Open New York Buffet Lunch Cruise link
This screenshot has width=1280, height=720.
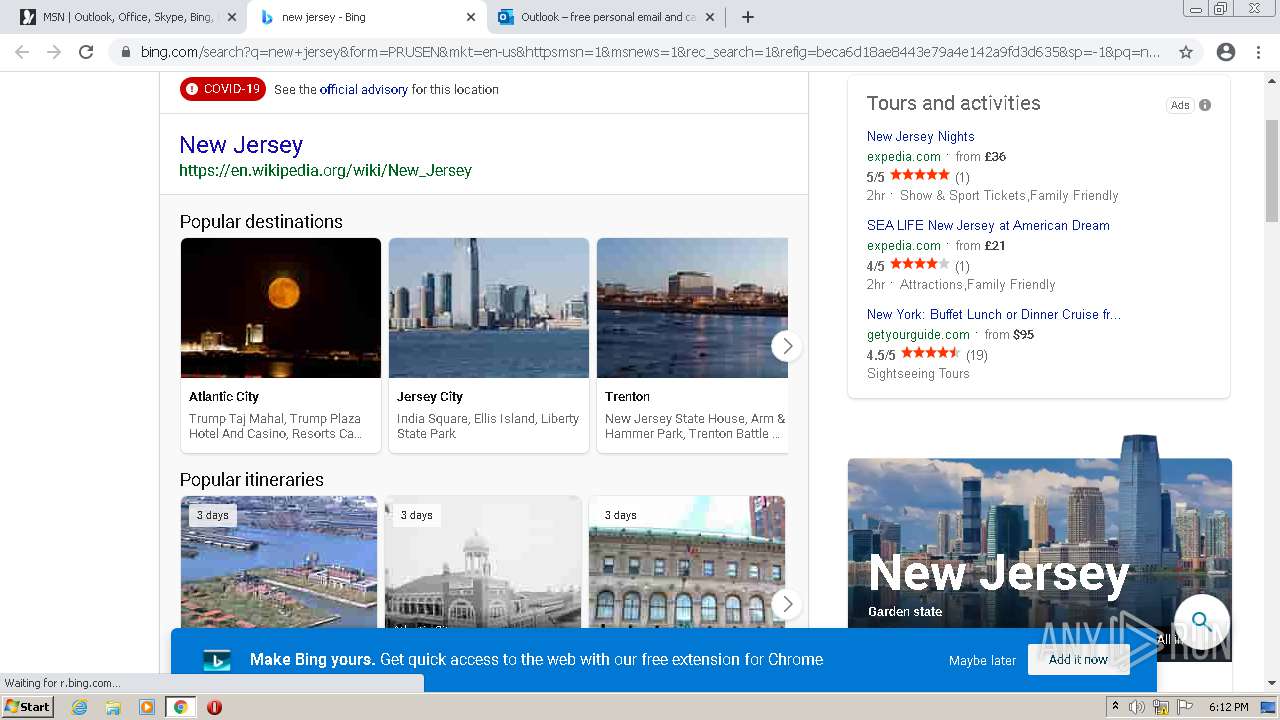(x=994, y=314)
